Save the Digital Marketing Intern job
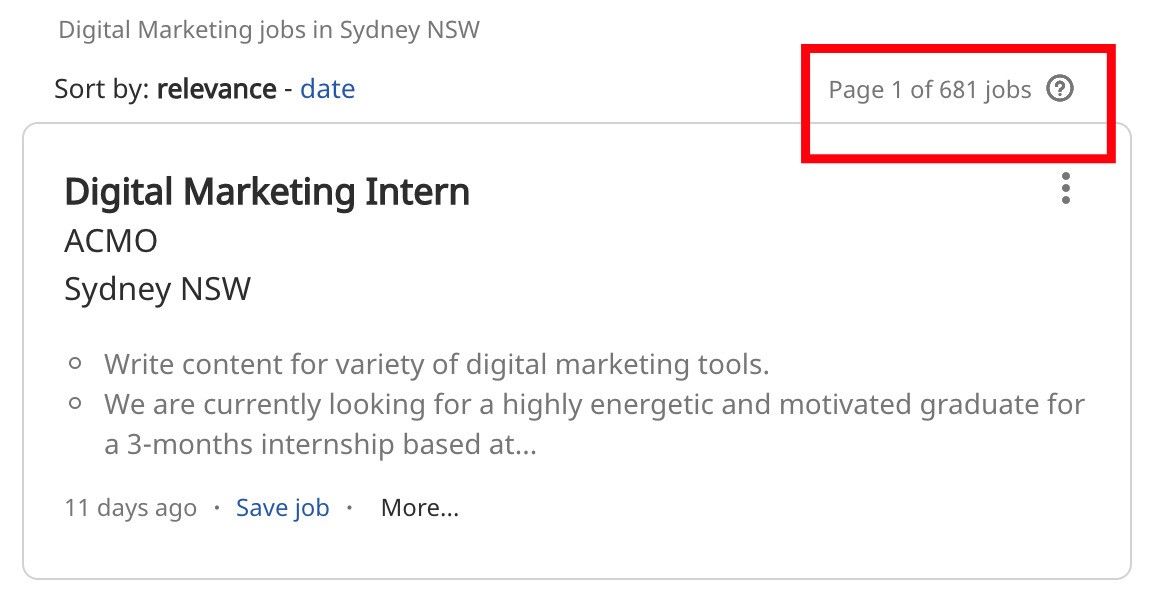1156x594 pixels. coord(282,507)
